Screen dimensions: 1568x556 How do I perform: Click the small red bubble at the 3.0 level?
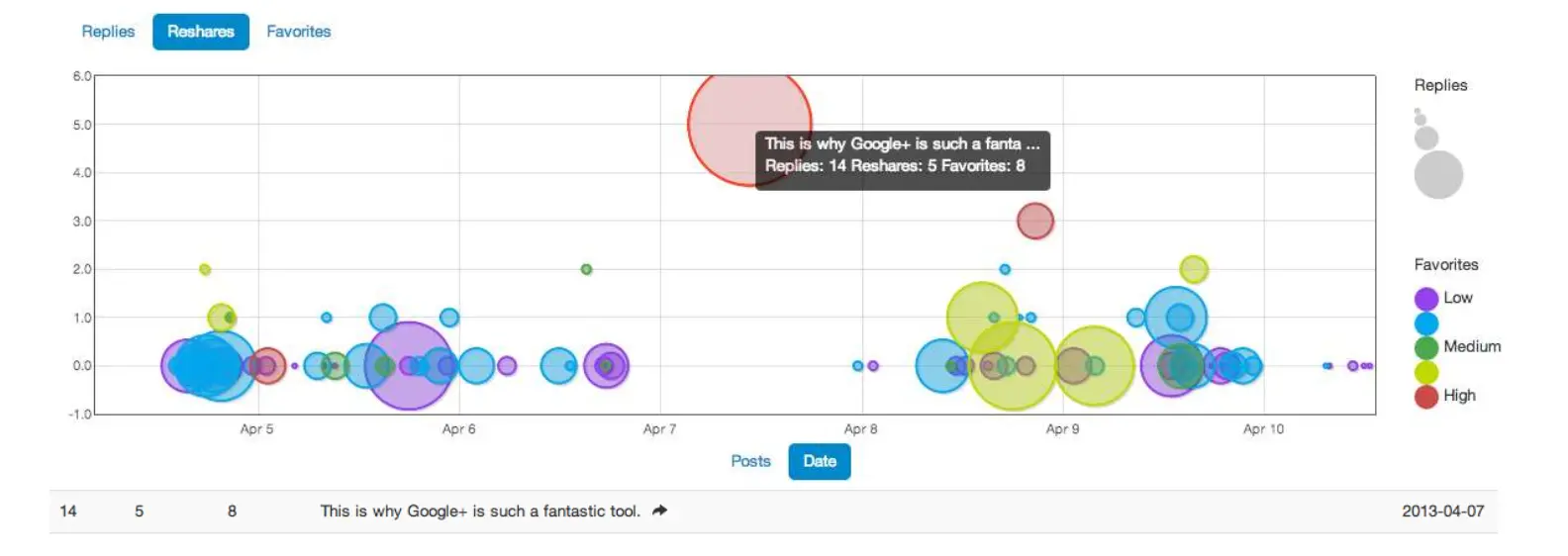tap(1034, 221)
